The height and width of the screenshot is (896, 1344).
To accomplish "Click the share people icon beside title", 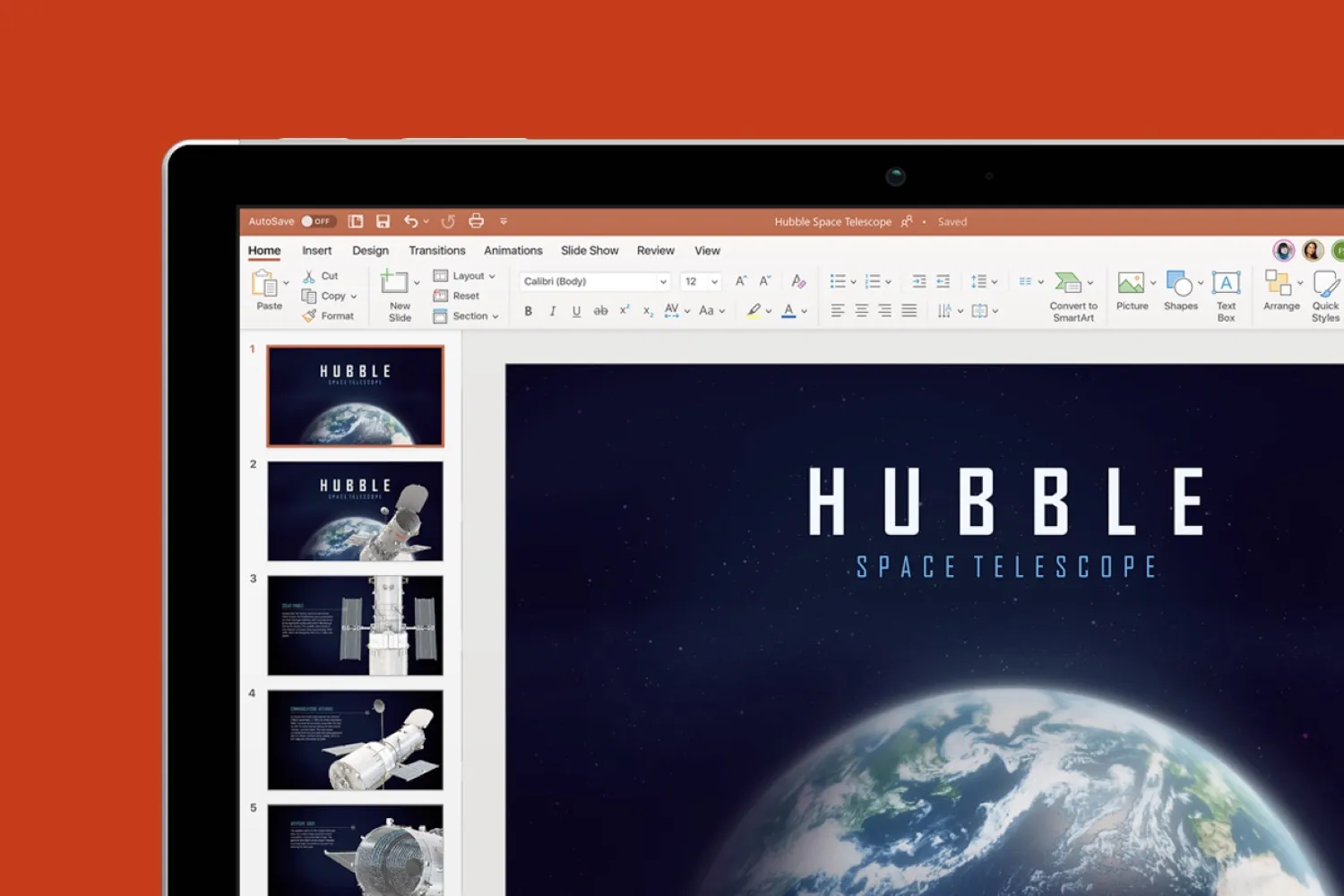I will [x=907, y=221].
